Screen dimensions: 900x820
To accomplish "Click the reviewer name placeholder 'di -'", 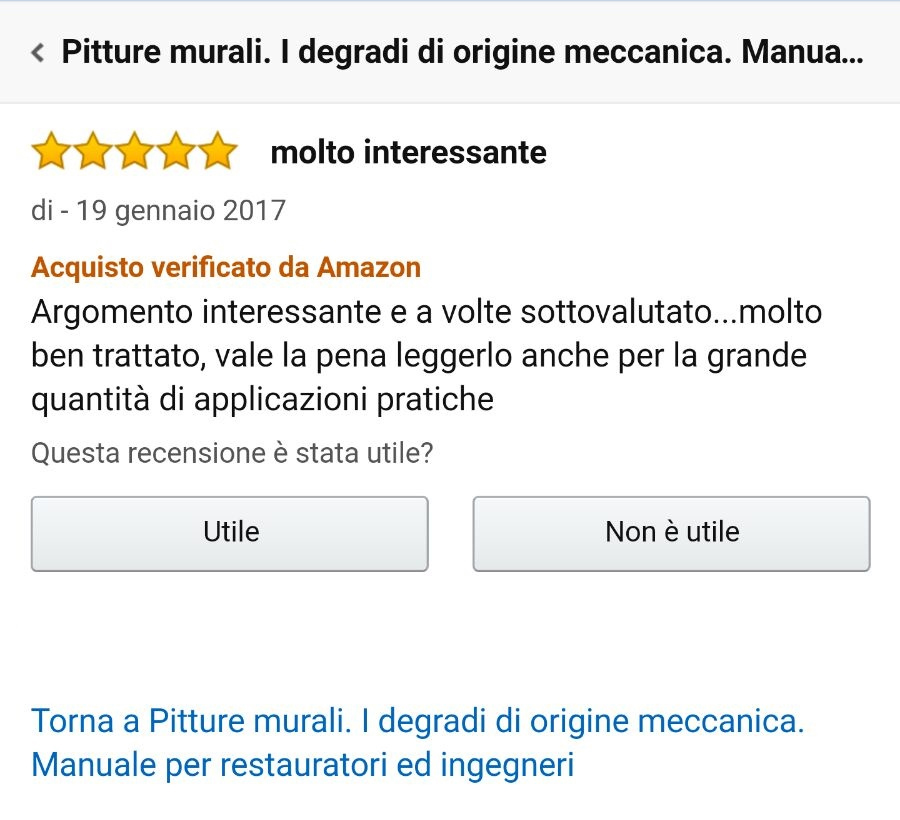I will coord(50,211).
